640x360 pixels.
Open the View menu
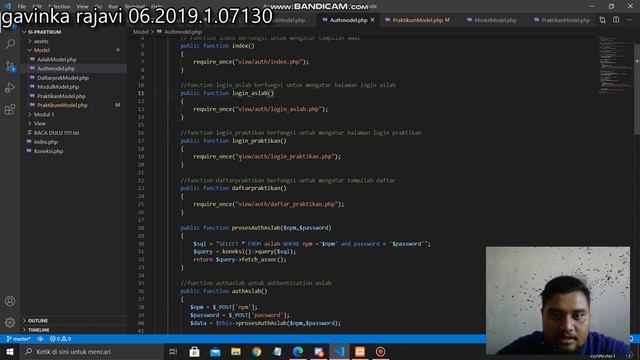[82, 7]
